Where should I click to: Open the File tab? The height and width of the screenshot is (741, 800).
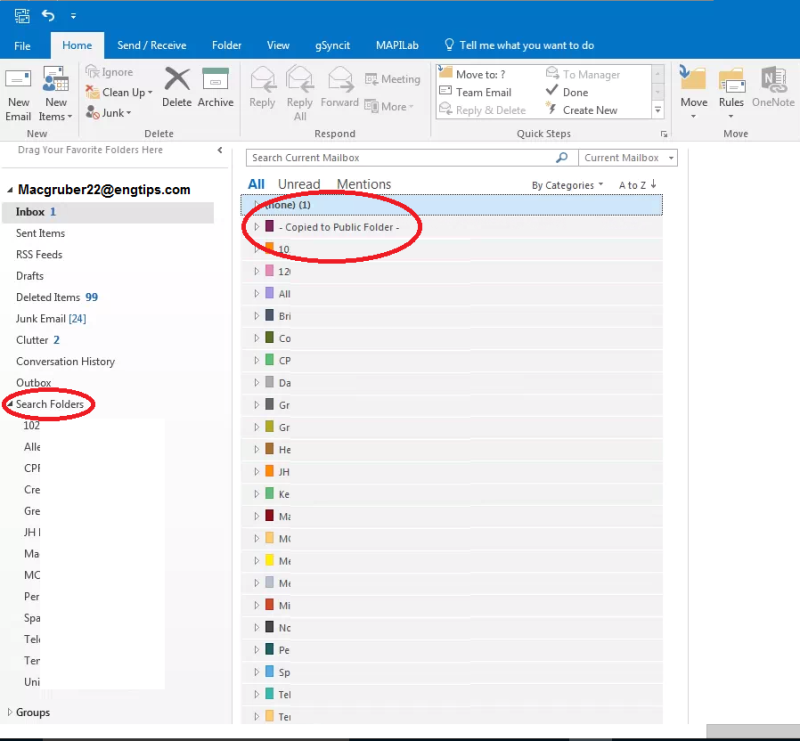pos(22,45)
